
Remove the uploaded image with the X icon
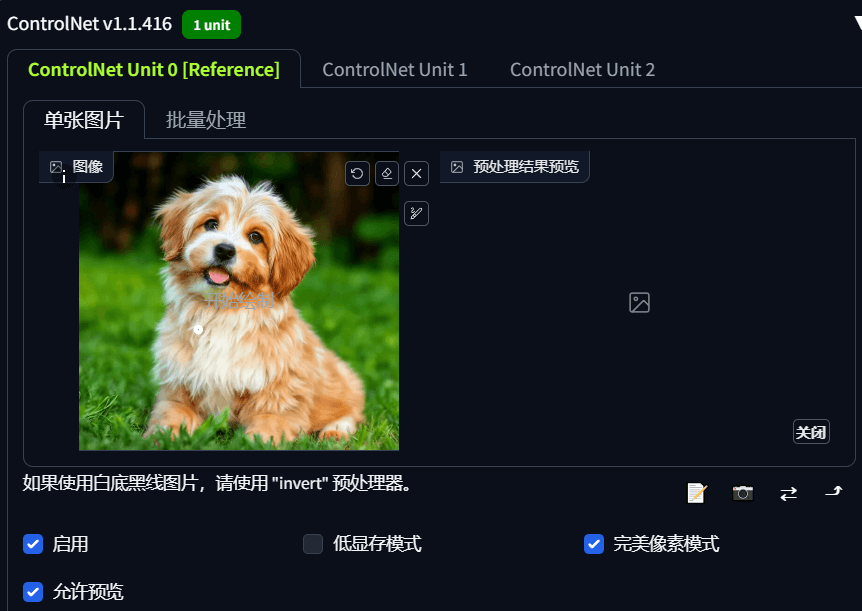point(417,174)
